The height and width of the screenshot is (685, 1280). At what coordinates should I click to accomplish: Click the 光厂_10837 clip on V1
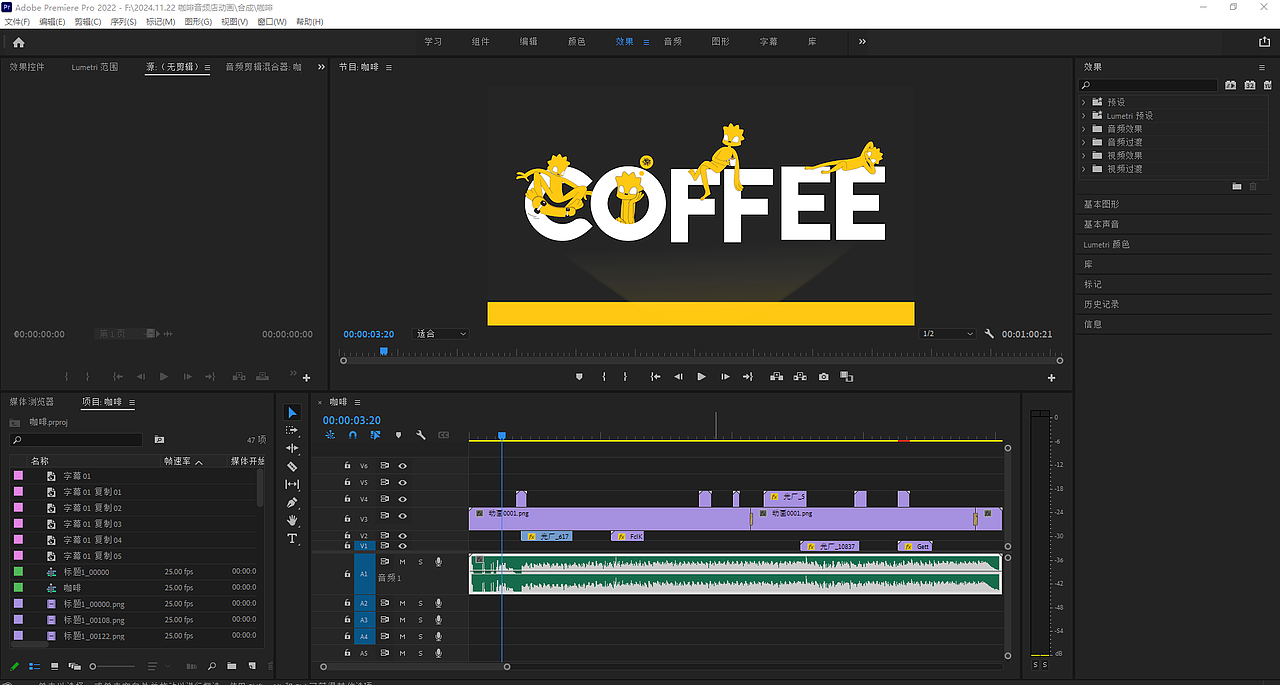pos(829,546)
